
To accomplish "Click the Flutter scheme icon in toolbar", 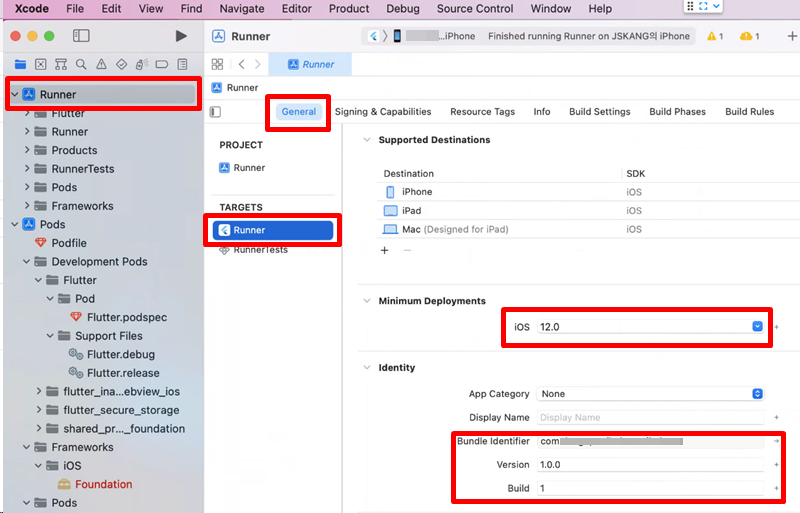I will pos(373,36).
